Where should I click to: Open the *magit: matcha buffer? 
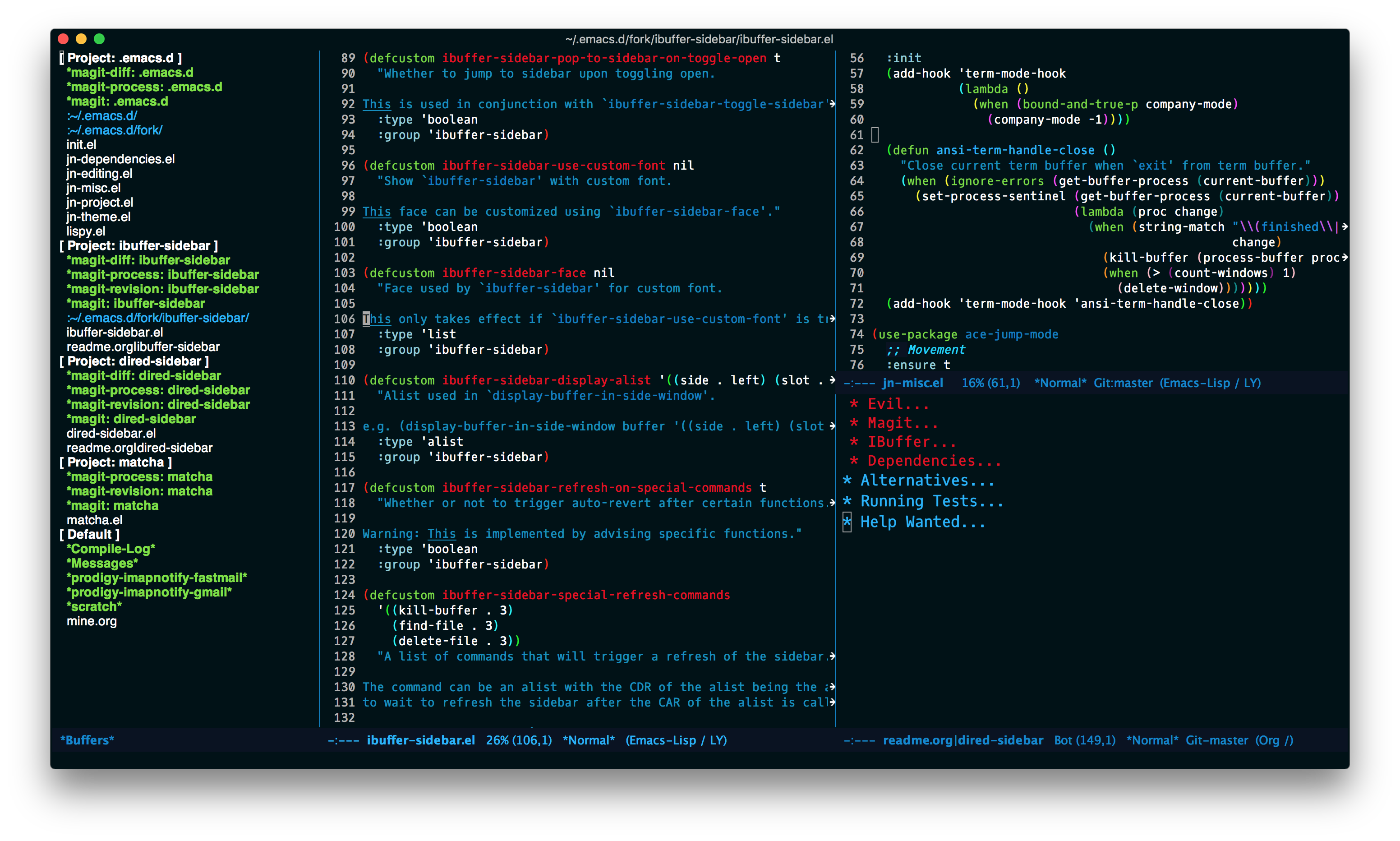click(112, 505)
